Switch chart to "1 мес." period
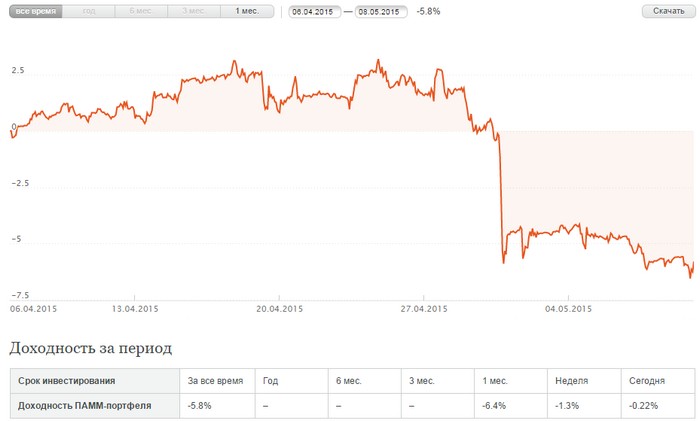 click(x=247, y=11)
